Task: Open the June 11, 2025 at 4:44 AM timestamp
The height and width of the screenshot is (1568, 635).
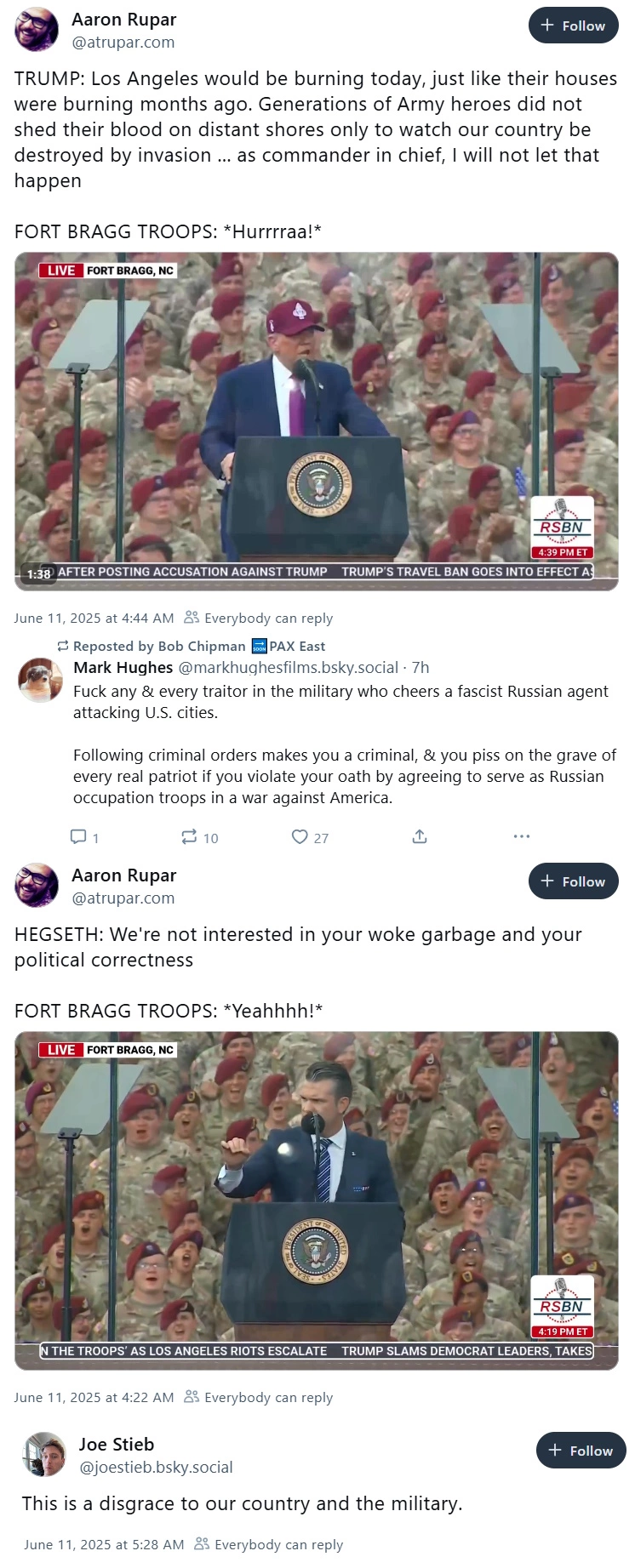Action: click(x=94, y=619)
